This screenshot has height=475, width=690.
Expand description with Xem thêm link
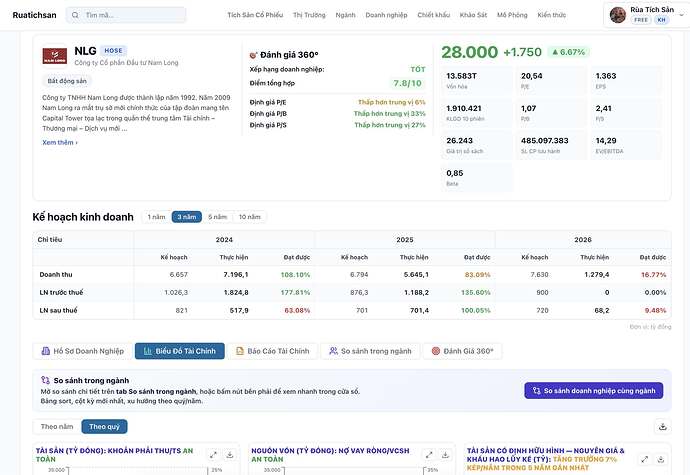[60, 143]
